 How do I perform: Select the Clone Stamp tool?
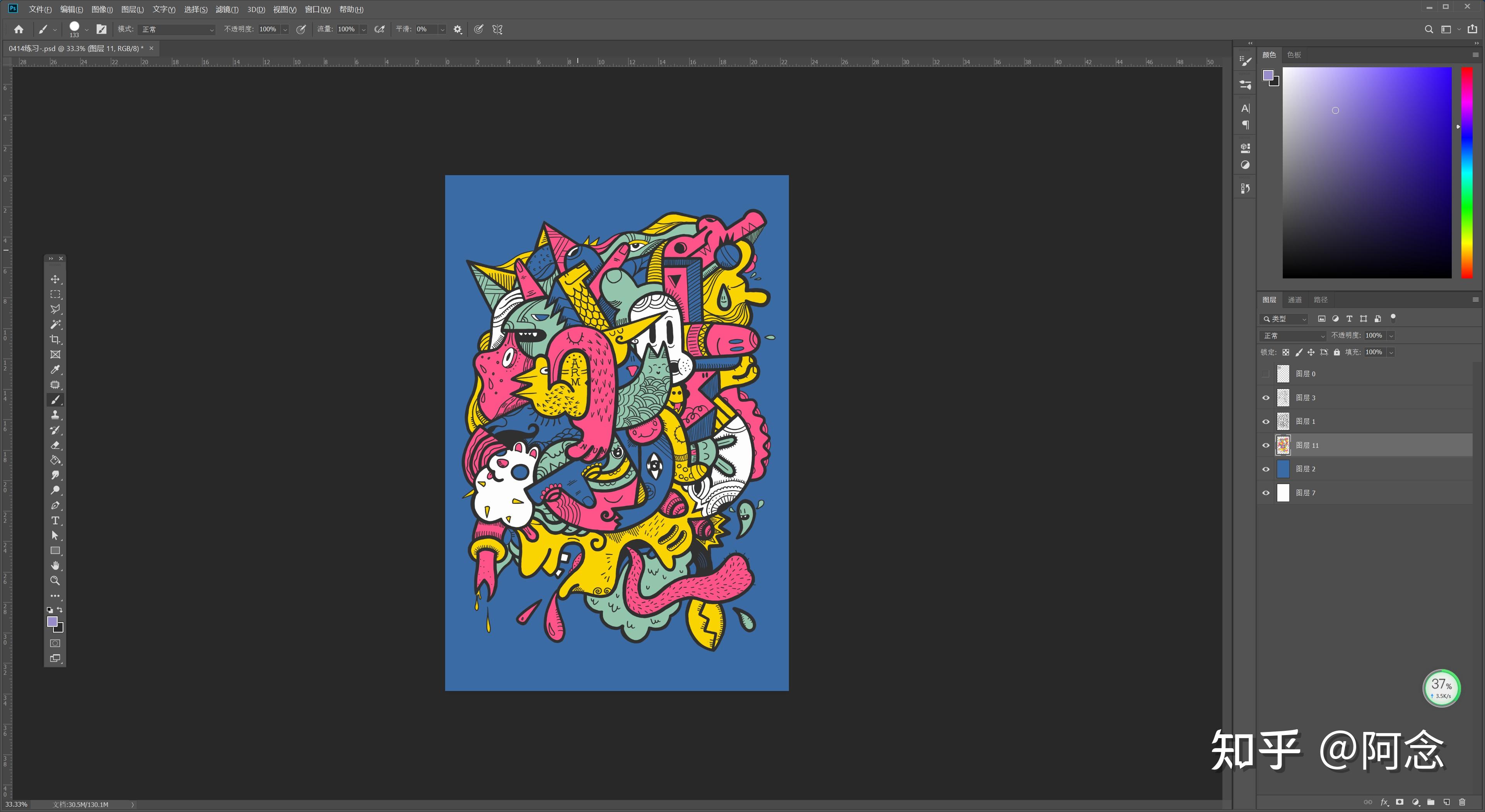pos(55,415)
